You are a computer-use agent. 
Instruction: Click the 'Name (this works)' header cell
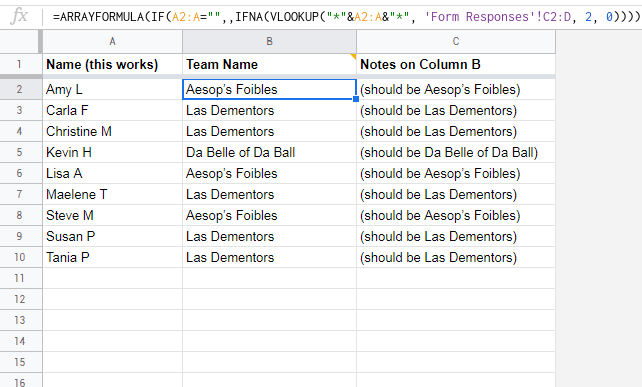(112, 64)
